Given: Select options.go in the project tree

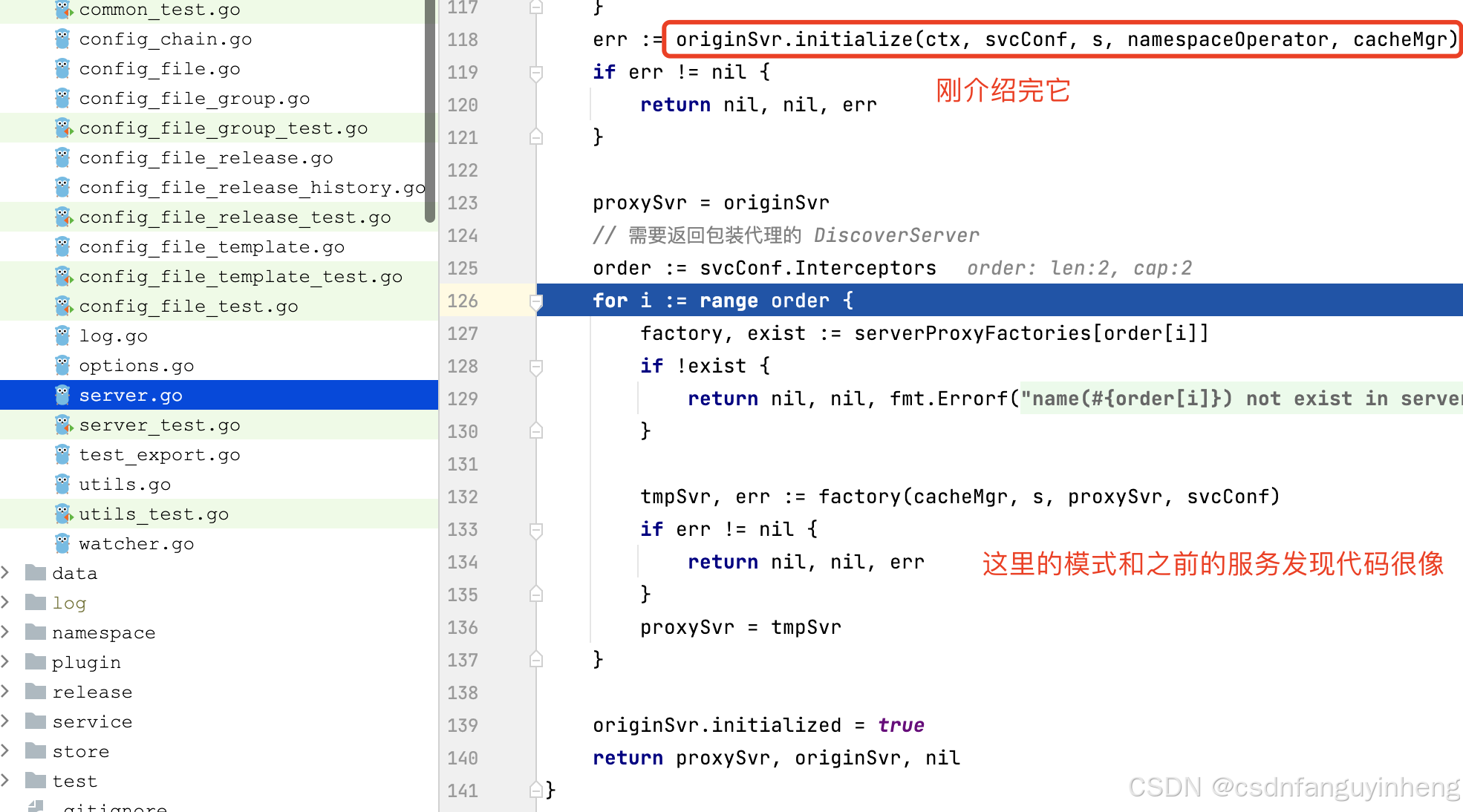Looking at the screenshot, I should pyautogui.click(x=137, y=365).
